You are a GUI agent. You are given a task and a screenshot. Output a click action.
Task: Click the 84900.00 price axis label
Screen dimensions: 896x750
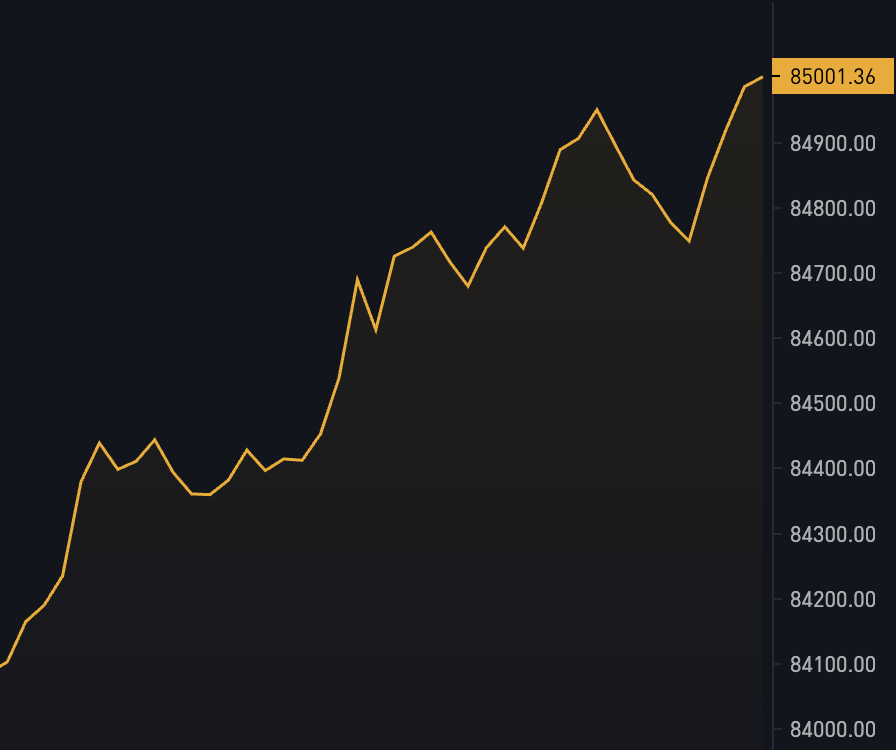(x=833, y=143)
